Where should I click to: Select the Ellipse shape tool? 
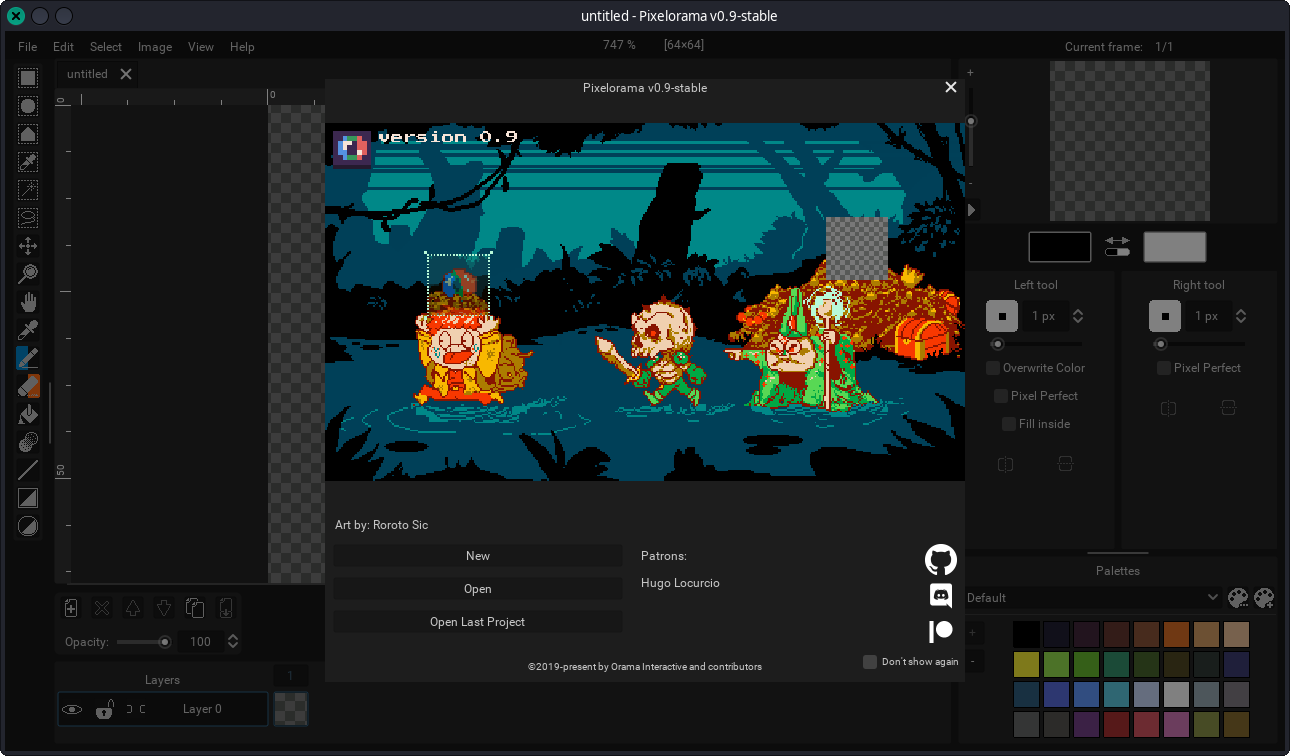[x=28, y=526]
